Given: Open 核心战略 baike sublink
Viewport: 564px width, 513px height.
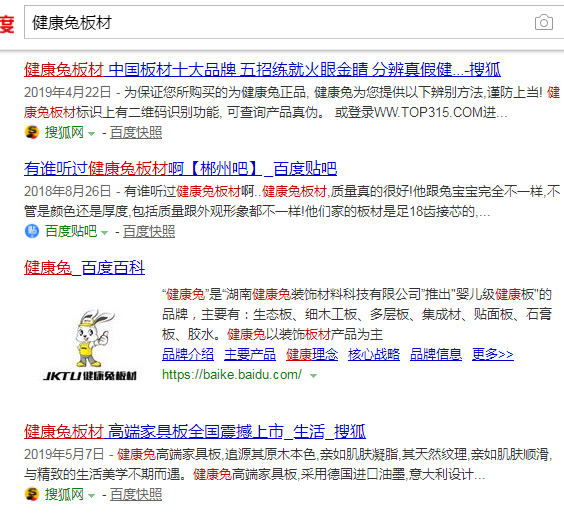Looking at the screenshot, I should coord(374,354).
